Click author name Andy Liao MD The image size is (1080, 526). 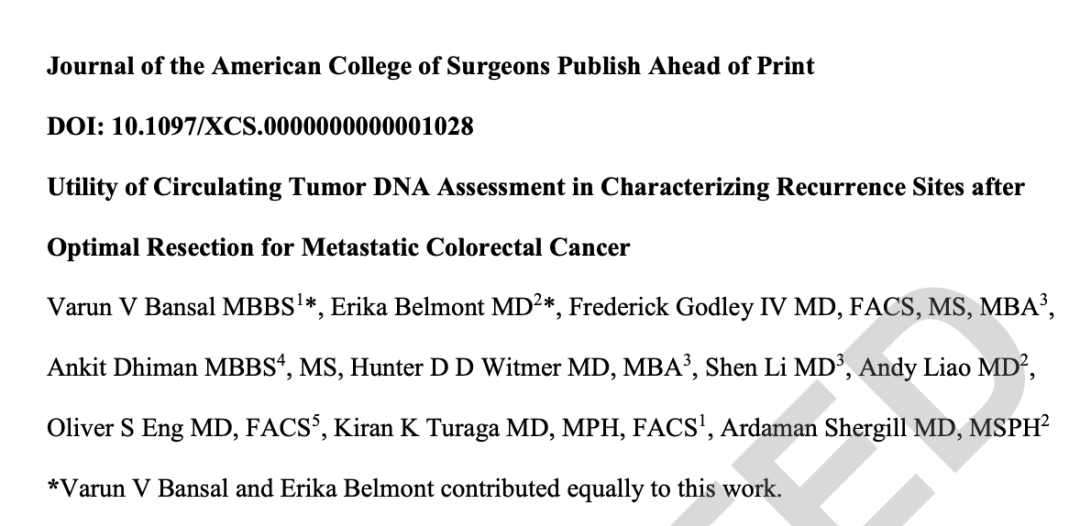click(x=939, y=368)
